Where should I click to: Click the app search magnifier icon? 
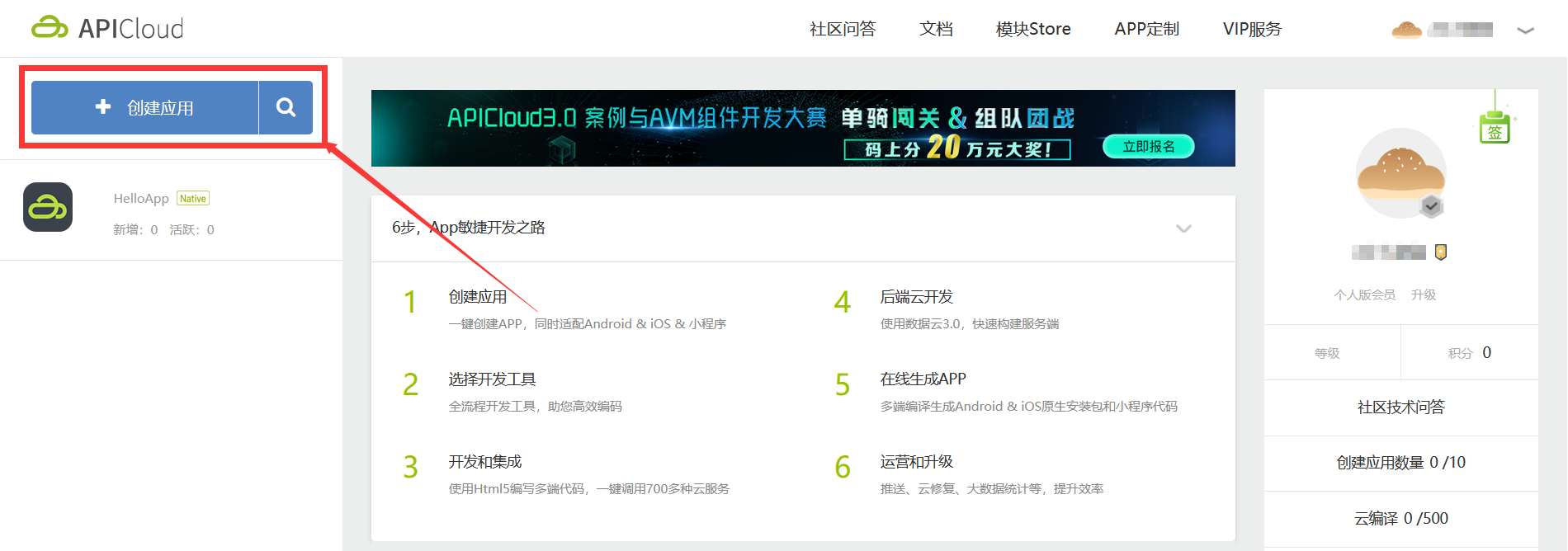(286, 107)
